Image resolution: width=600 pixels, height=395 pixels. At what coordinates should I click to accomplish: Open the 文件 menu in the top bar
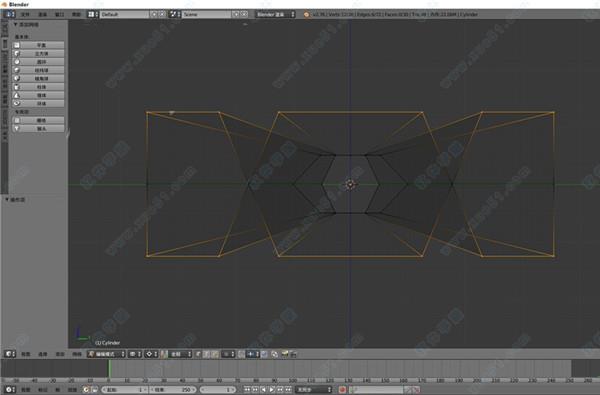pyautogui.click(x=26, y=15)
